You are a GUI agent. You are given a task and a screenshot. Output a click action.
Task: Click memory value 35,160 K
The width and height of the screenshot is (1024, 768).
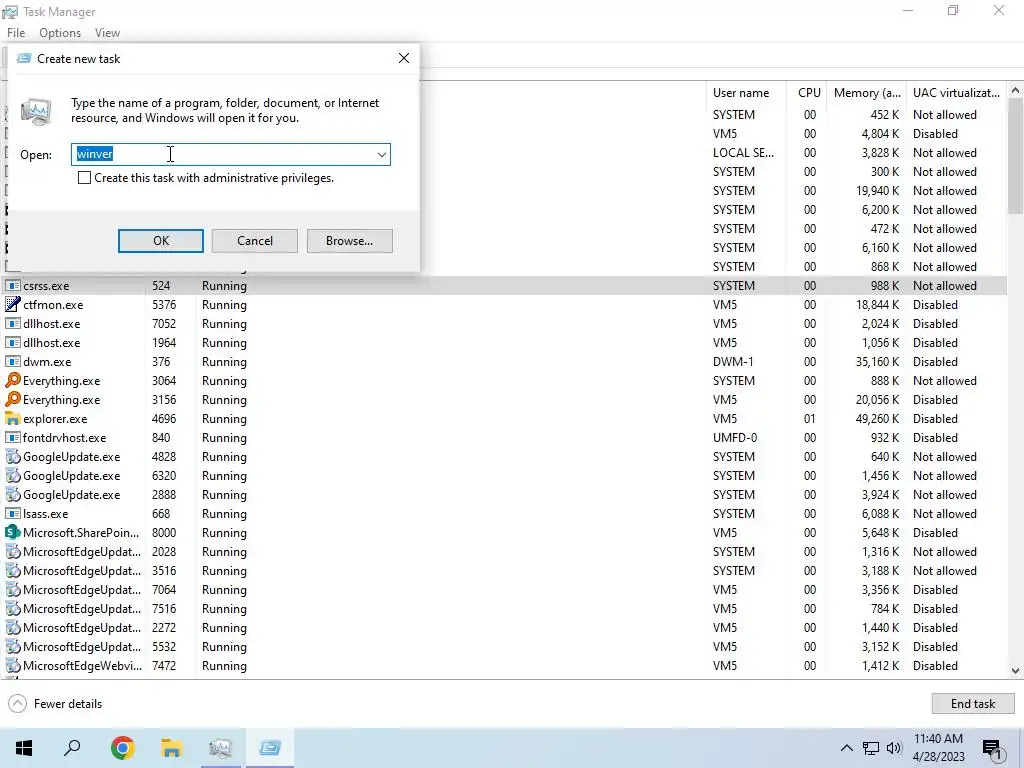pyautogui.click(x=877, y=361)
